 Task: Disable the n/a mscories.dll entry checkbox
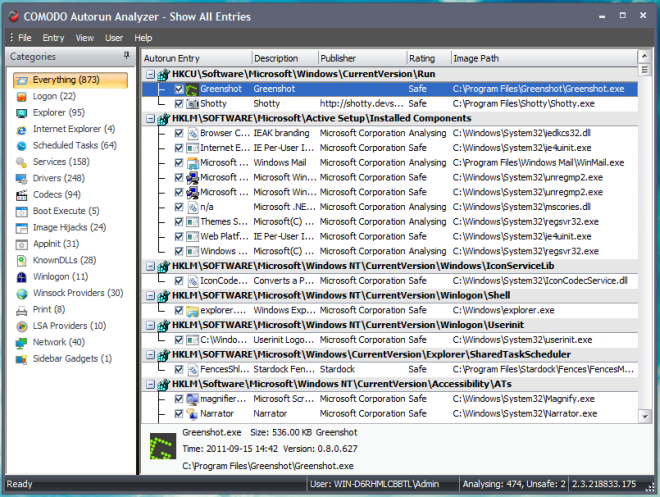tap(179, 207)
